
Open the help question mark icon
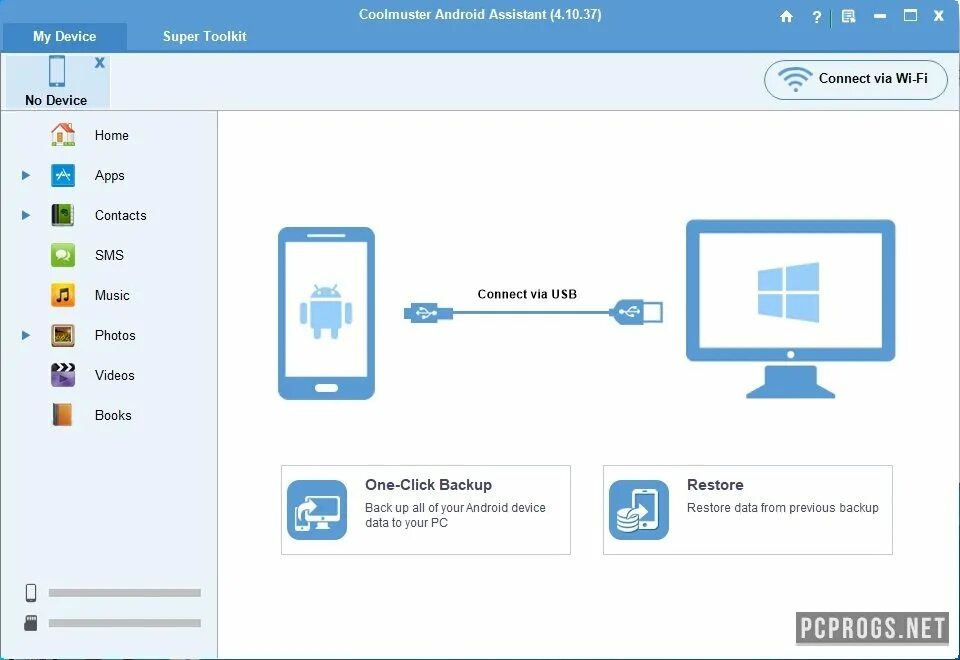(x=816, y=17)
